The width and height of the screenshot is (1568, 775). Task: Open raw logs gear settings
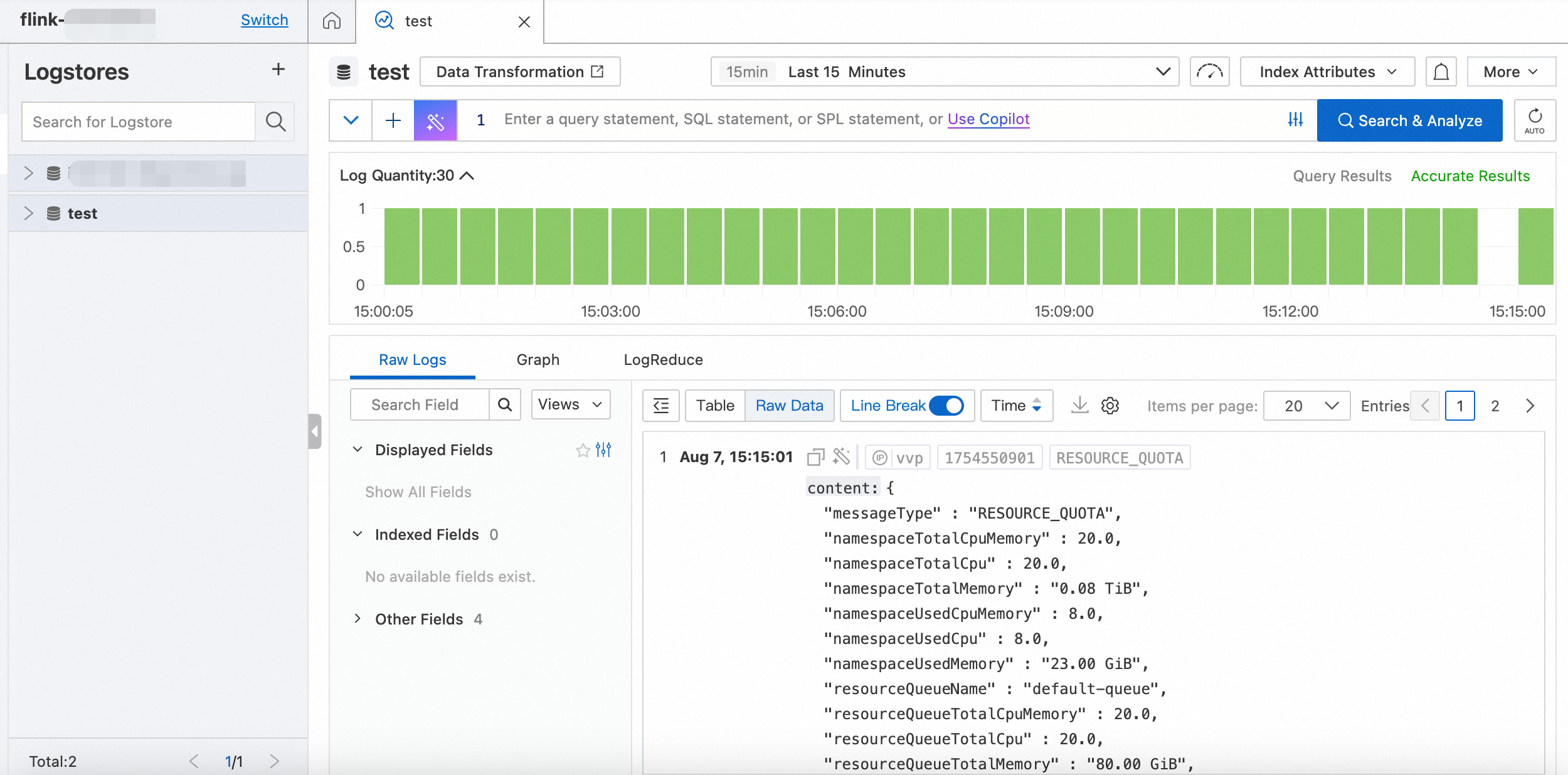click(x=1110, y=406)
